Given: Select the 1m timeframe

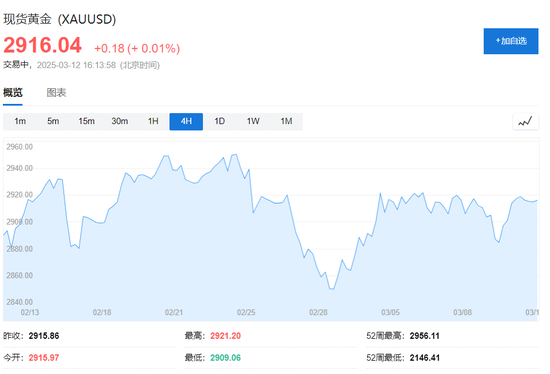Looking at the screenshot, I should coord(20,121).
